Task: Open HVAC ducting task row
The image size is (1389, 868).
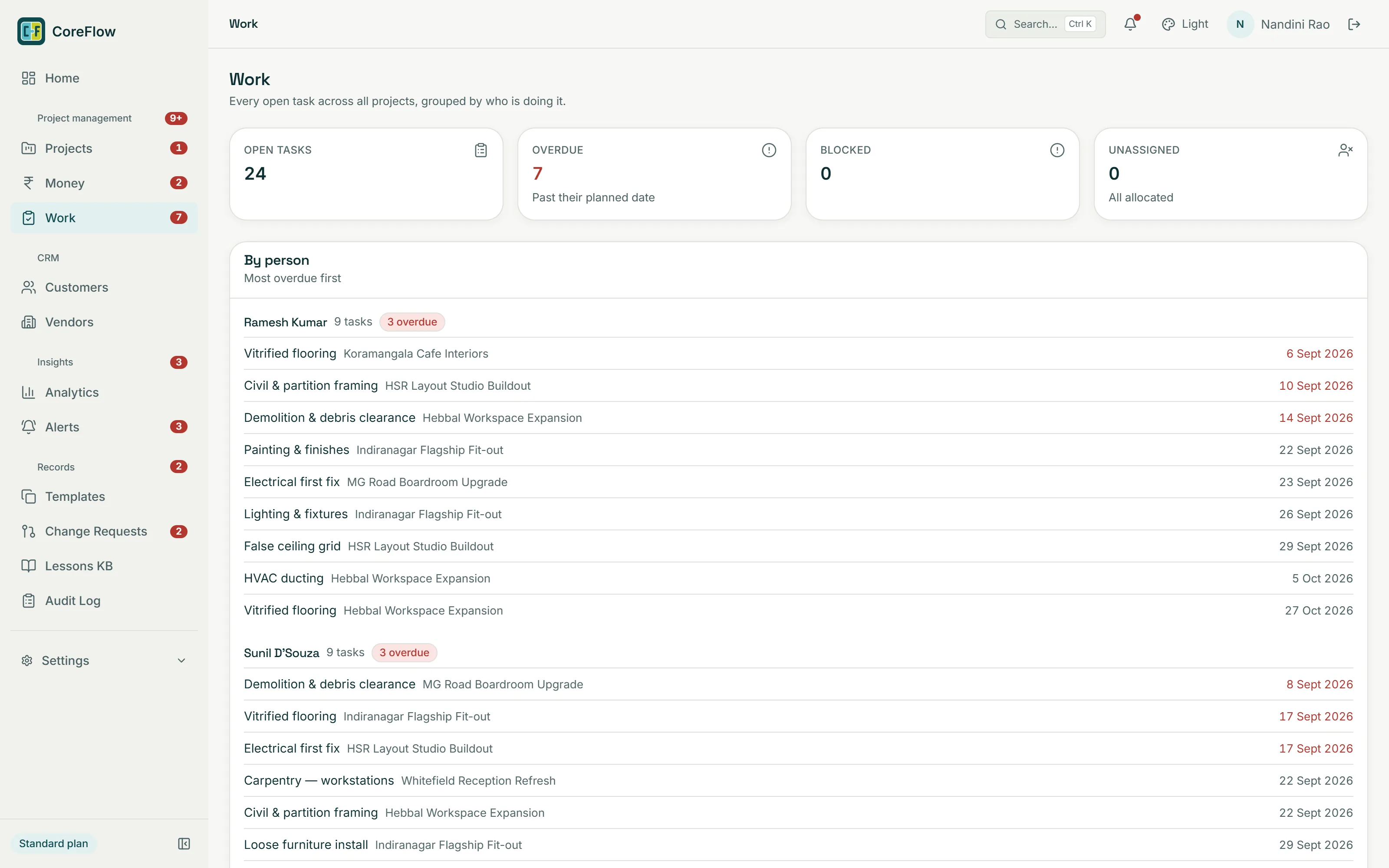Action: 798,579
